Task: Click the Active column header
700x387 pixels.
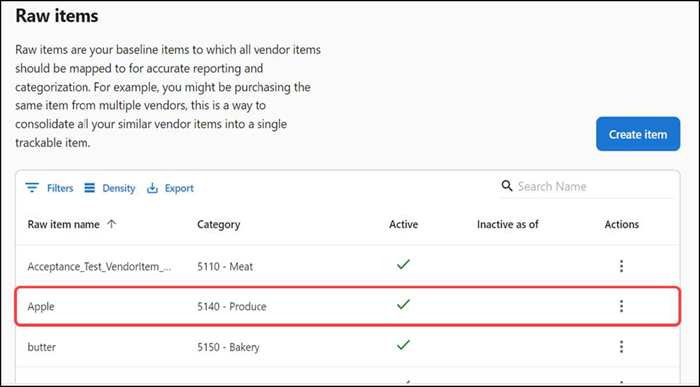Action: pyautogui.click(x=403, y=224)
